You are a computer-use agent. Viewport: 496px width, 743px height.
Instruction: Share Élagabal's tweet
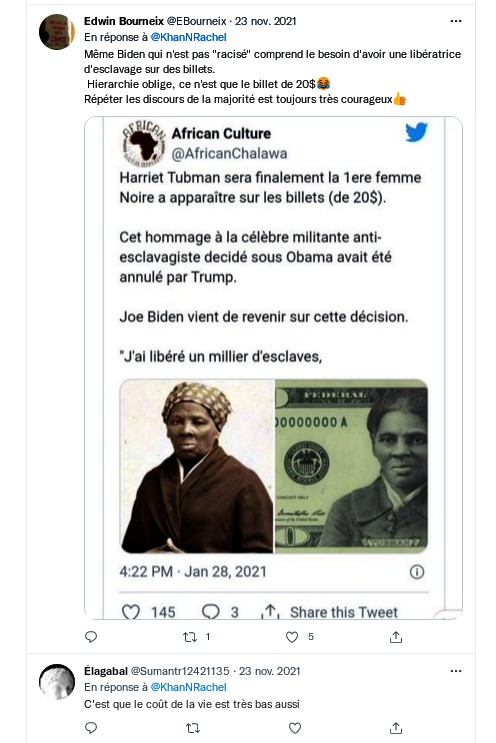tap(396, 728)
